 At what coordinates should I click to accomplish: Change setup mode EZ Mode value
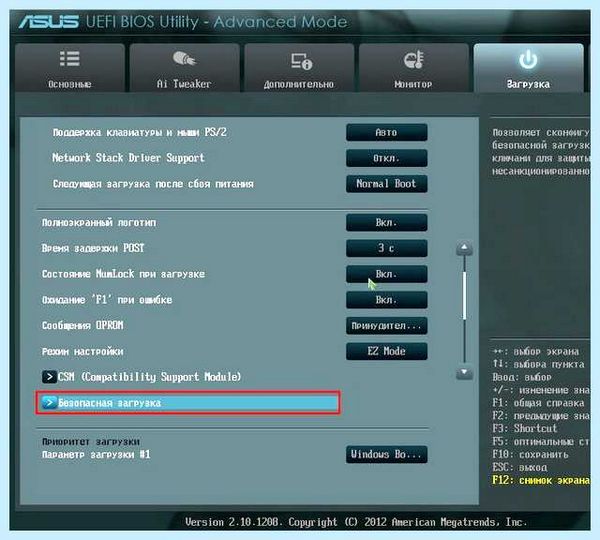[386, 351]
